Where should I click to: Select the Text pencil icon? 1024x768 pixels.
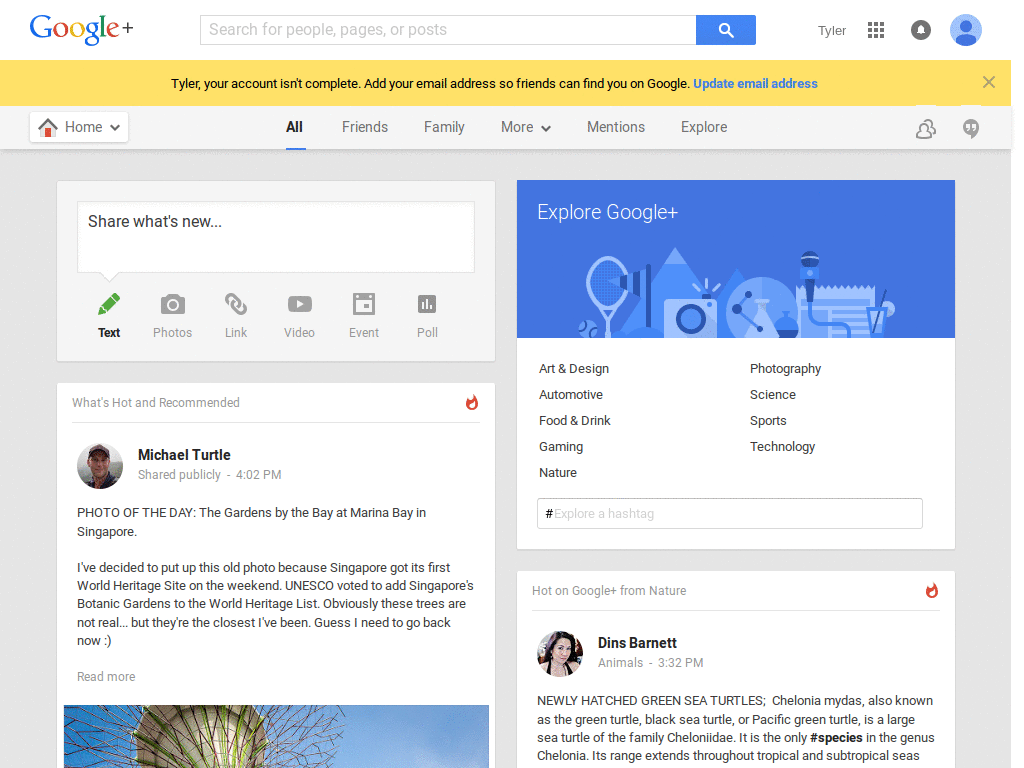tap(109, 304)
